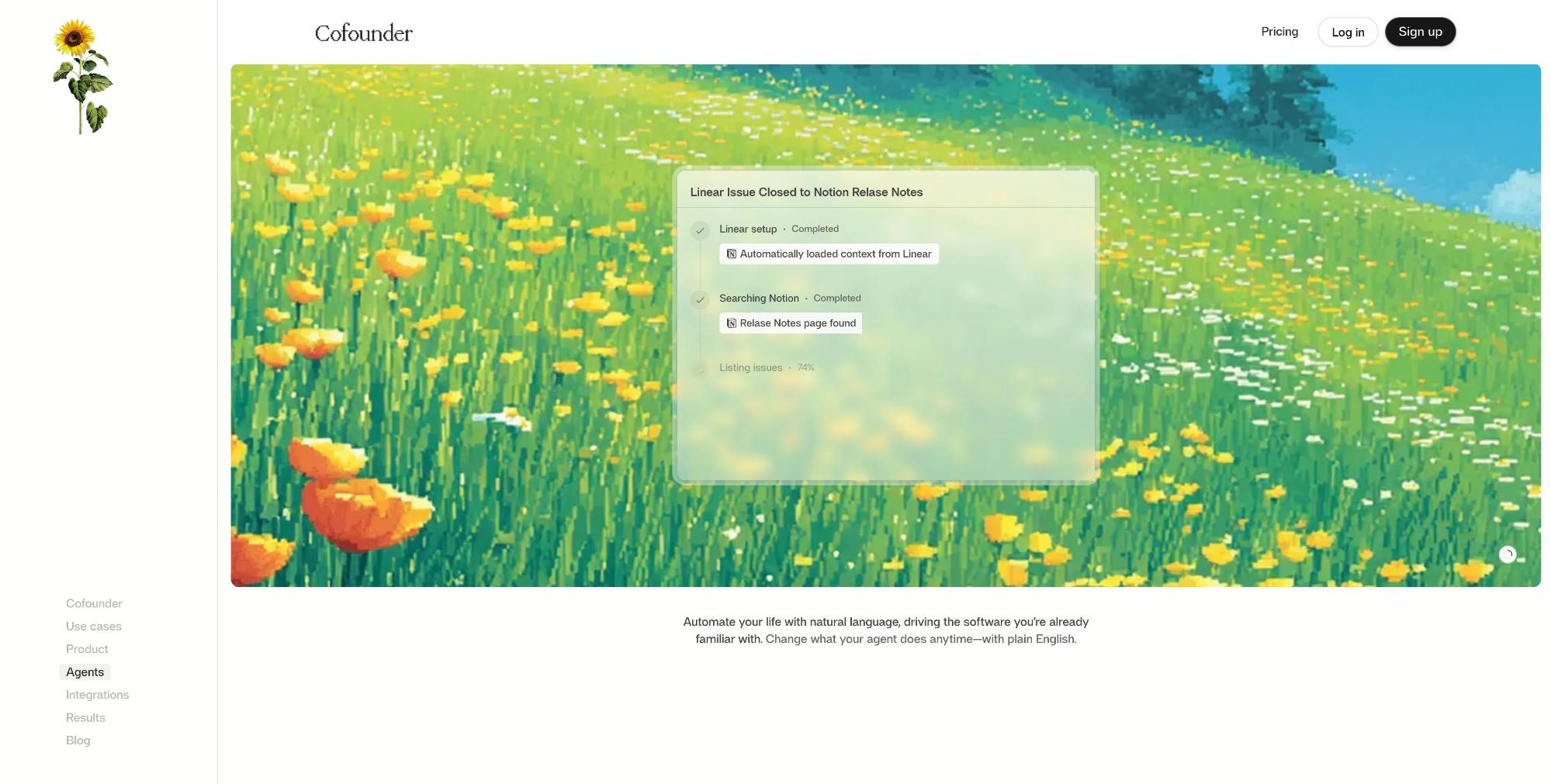Click Notion icon beside 'Automatically loaded context'
The image size is (1551, 784).
731,254
